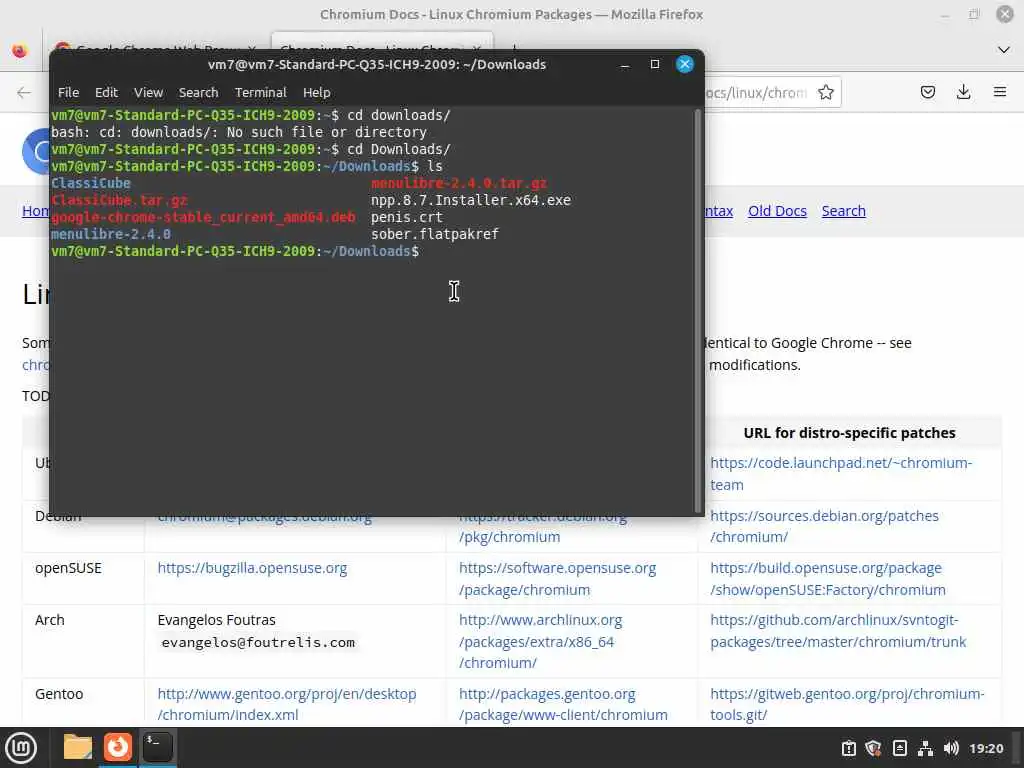The image size is (1024, 768).
Task: Switch to Firefox in taskbar
Action: 118,747
